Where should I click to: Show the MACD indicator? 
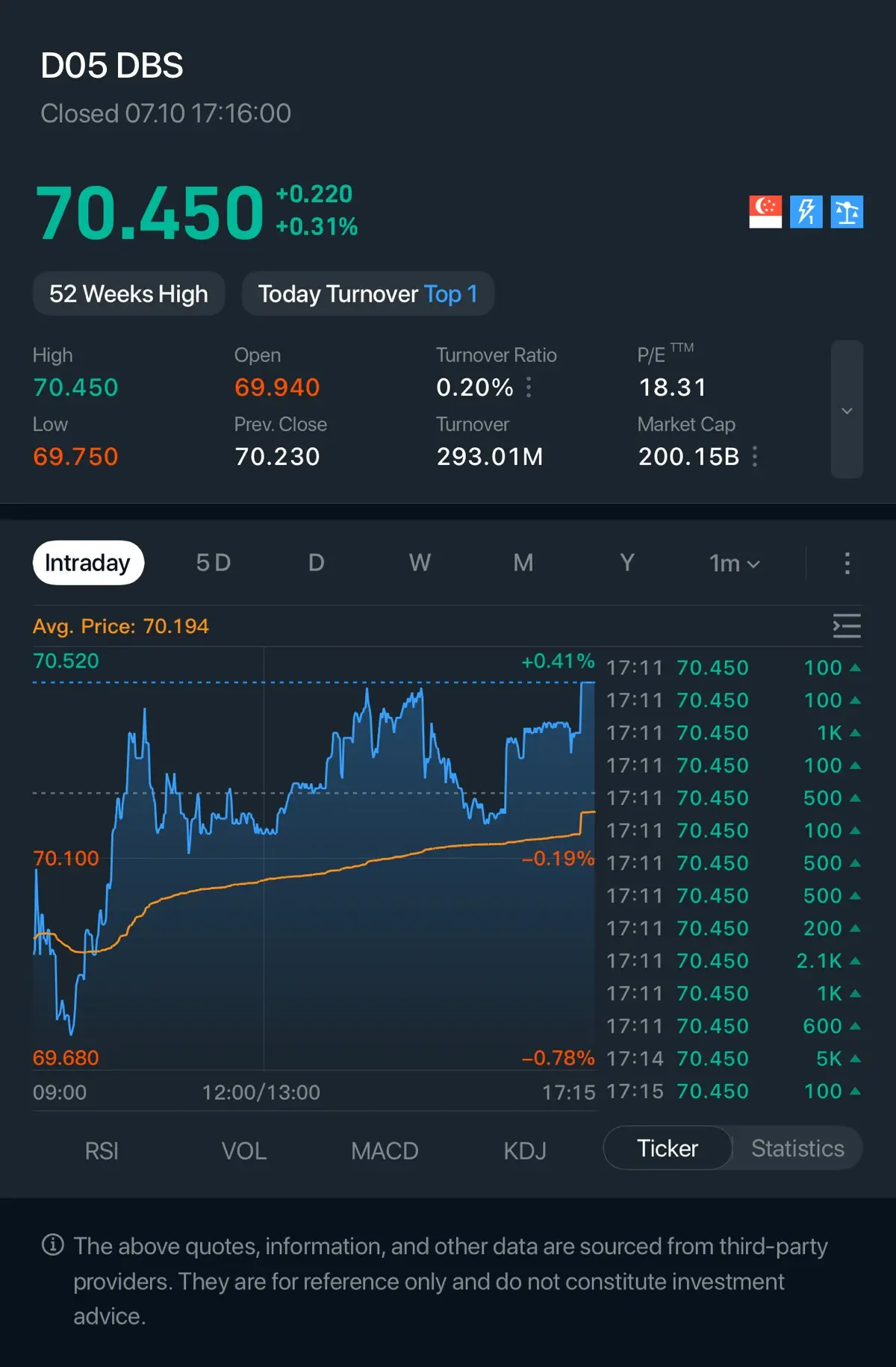pyautogui.click(x=385, y=1150)
